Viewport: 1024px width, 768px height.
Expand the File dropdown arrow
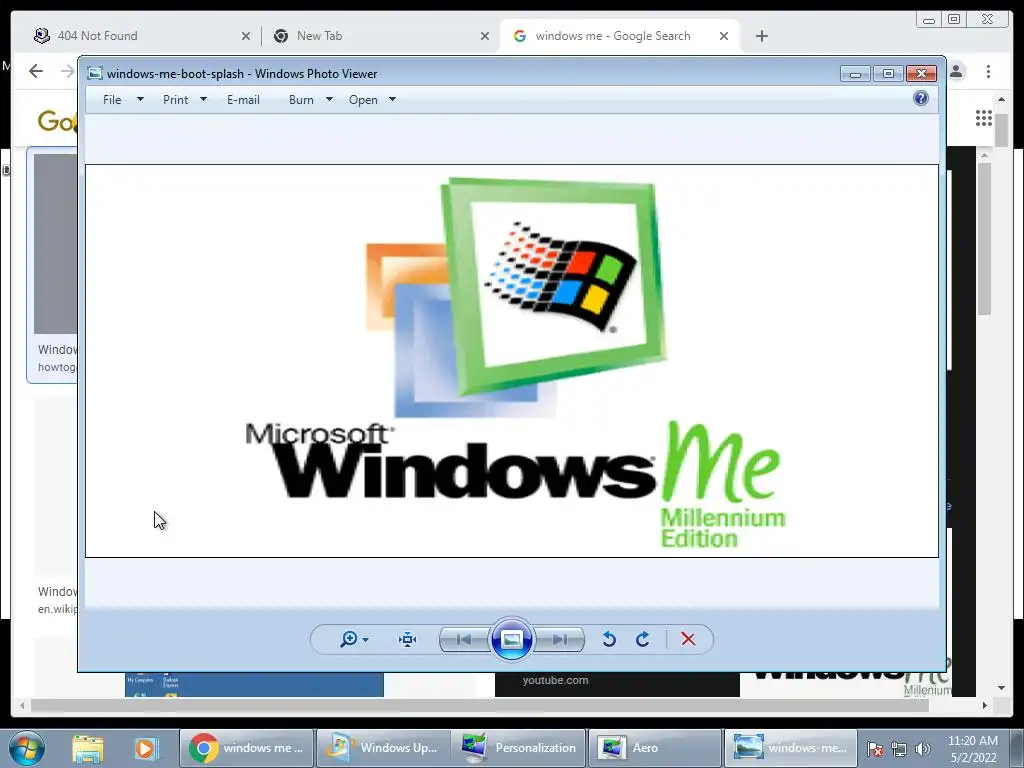[x=140, y=99]
